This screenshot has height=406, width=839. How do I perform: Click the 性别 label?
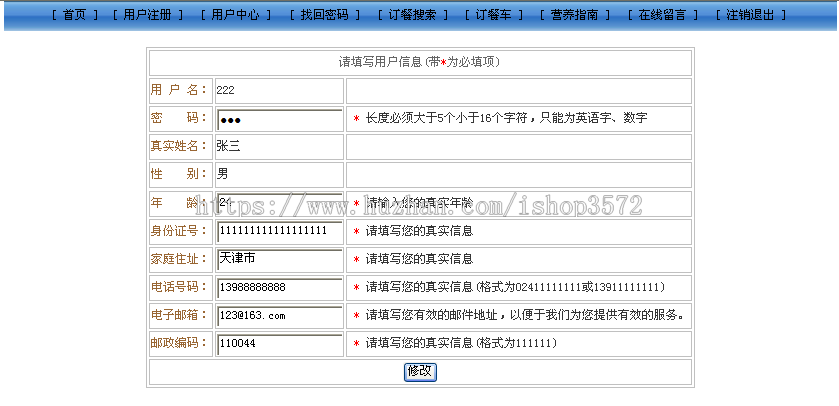179,174
